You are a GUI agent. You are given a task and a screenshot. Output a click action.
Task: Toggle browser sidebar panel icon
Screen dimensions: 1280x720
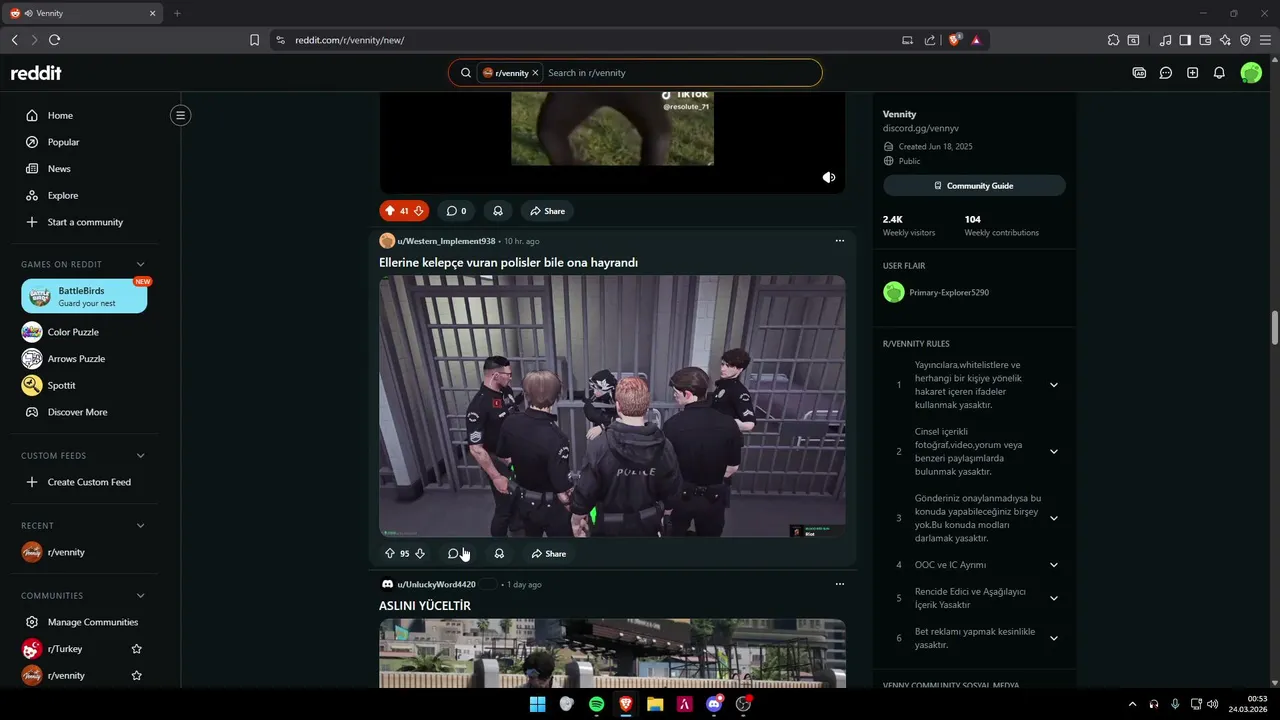(1185, 40)
